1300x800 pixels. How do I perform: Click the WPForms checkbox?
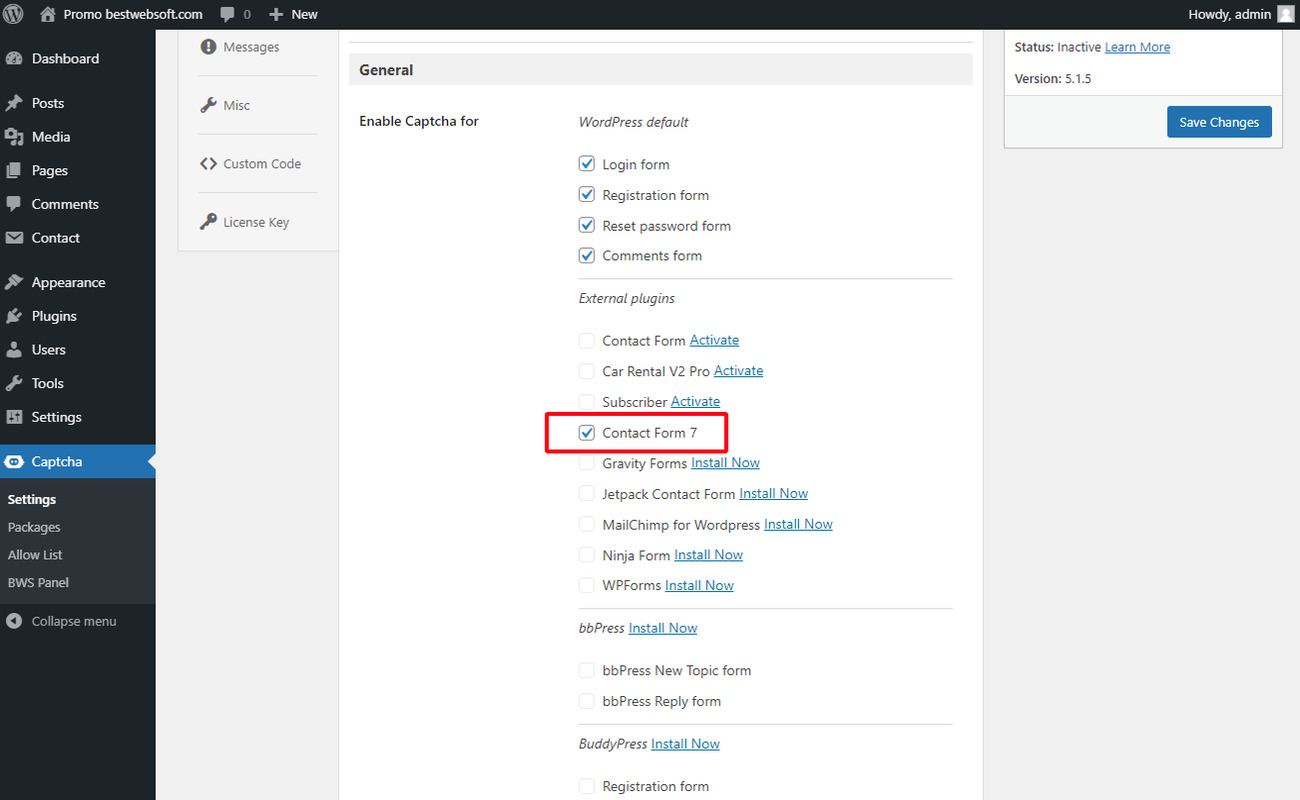pos(587,585)
